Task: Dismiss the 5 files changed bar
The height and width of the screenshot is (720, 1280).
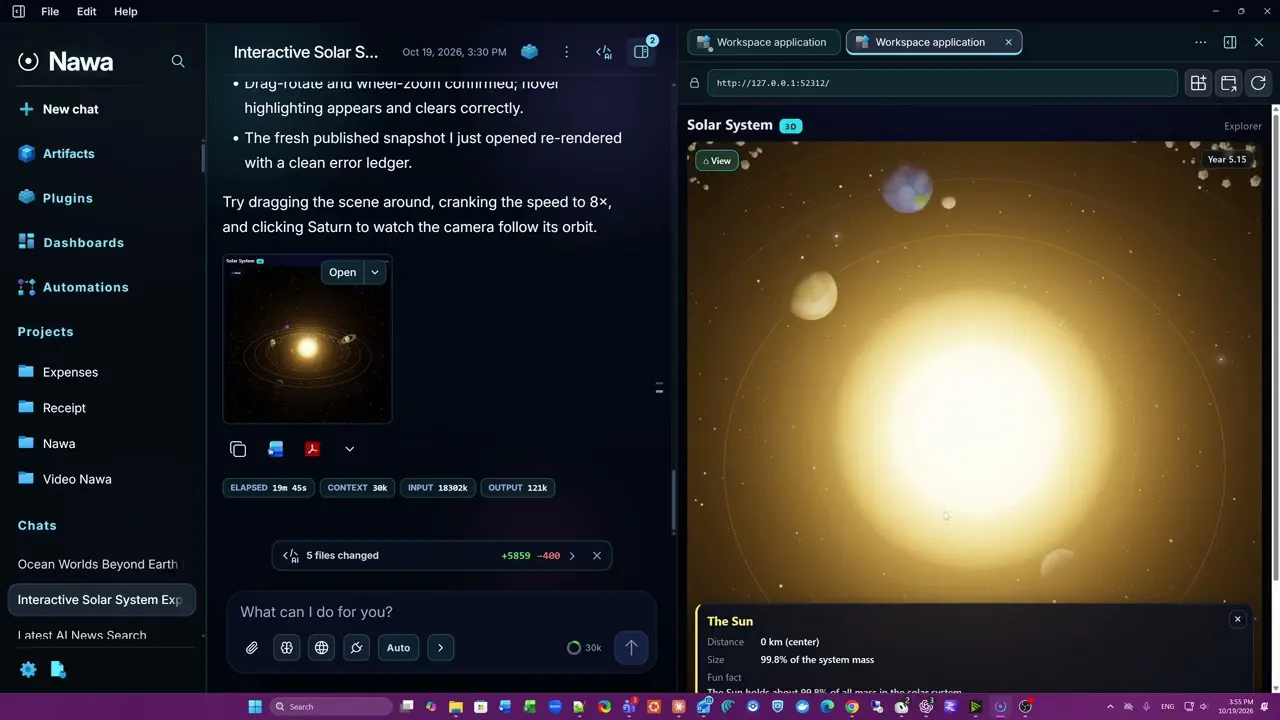Action: click(597, 556)
